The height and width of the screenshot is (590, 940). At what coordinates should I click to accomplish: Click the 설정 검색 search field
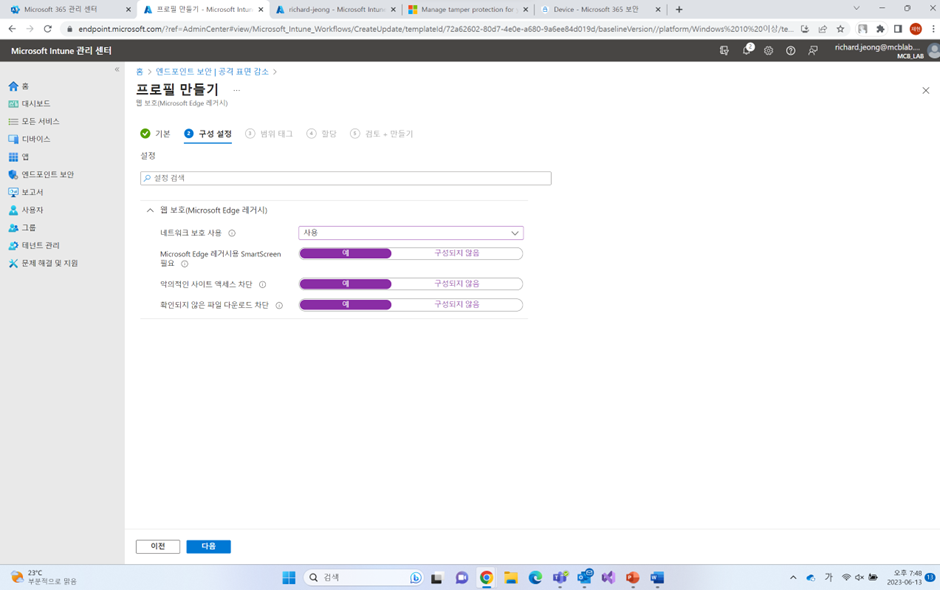pos(346,178)
